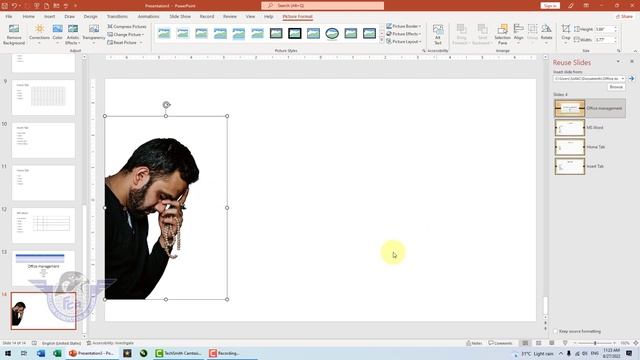Click the picture Width field
The image size is (640, 360).
pos(605,40)
